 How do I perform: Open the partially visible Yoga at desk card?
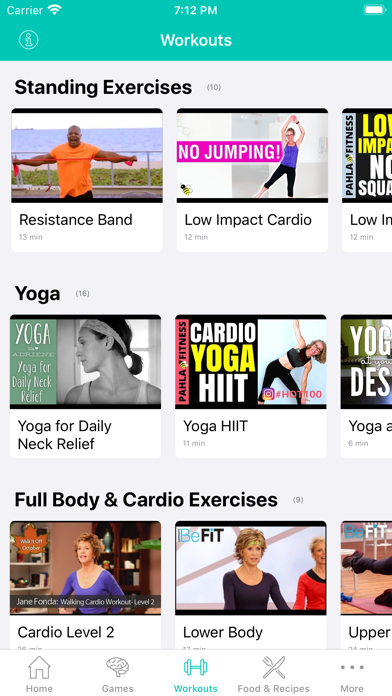tap(366, 386)
